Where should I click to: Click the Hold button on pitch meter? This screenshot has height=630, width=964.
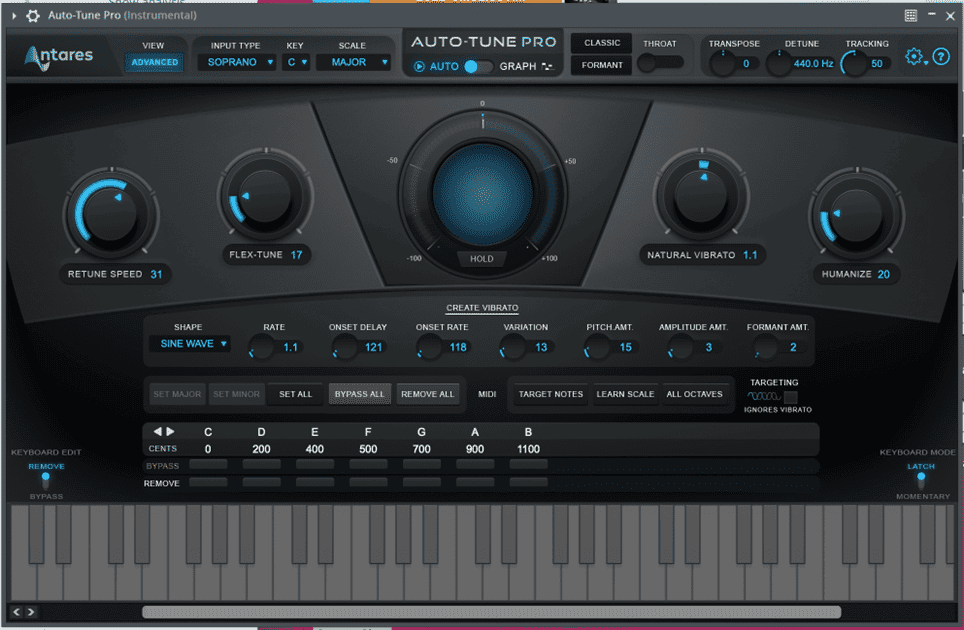(x=482, y=259)
